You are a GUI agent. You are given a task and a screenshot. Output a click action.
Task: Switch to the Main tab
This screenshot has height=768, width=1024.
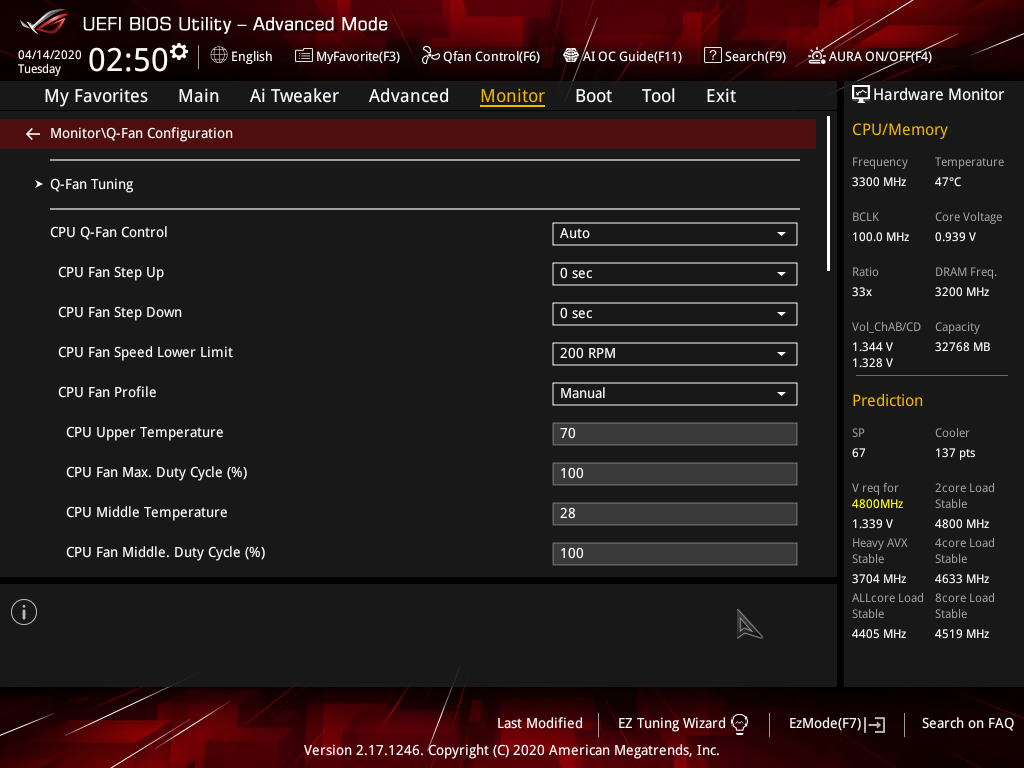point(199,96)
